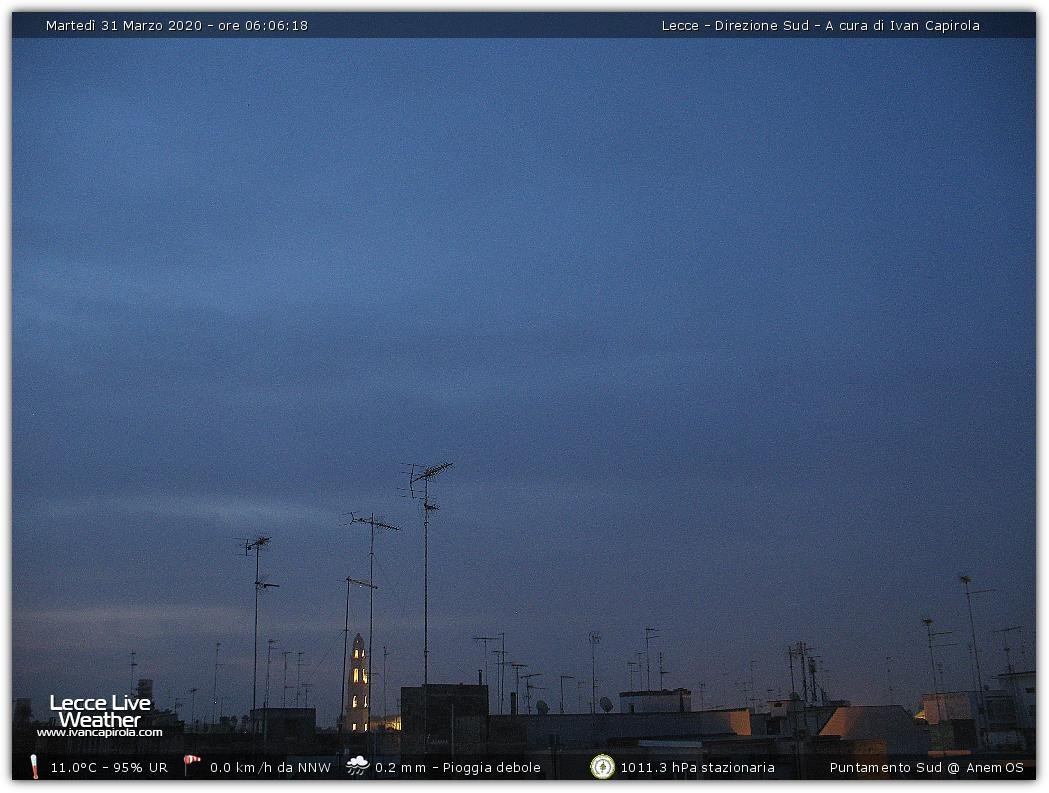1049x793 pixels.
Task: Click the red windsock wind icon
Action: click(x=192, y=765)
